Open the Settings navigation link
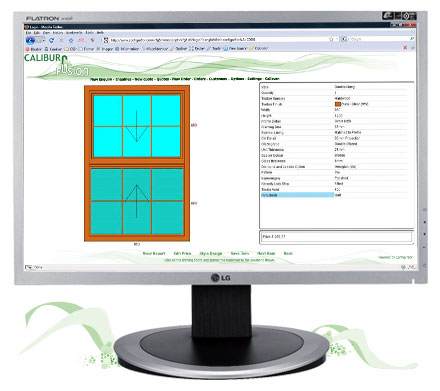 (x=254, y=79)
